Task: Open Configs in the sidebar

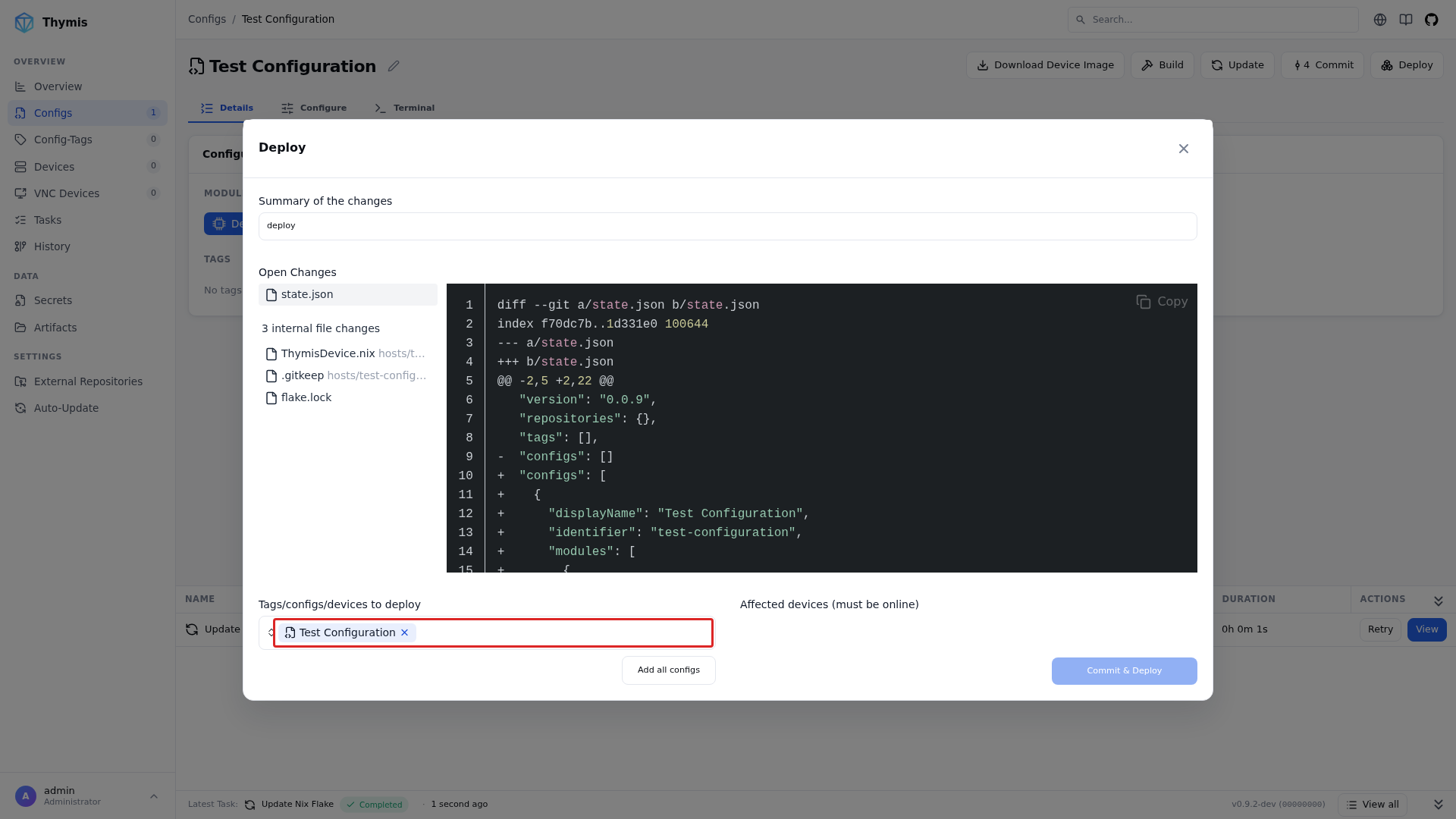Action: click(87, 113)
